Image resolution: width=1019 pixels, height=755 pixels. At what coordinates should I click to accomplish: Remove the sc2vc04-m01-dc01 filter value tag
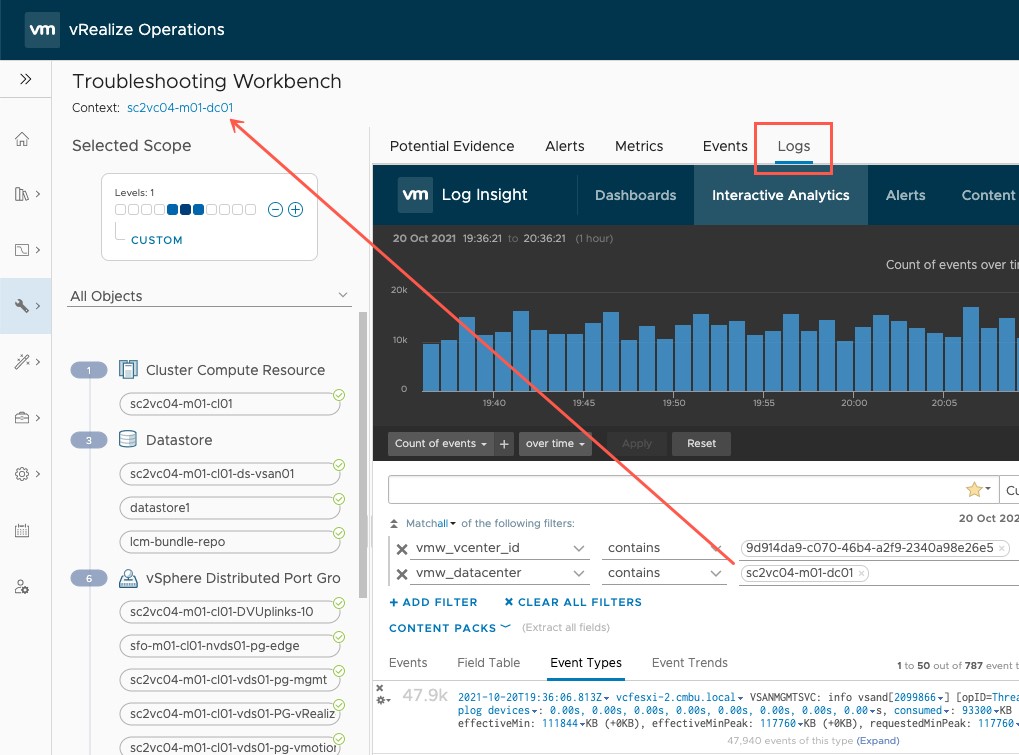863,574
